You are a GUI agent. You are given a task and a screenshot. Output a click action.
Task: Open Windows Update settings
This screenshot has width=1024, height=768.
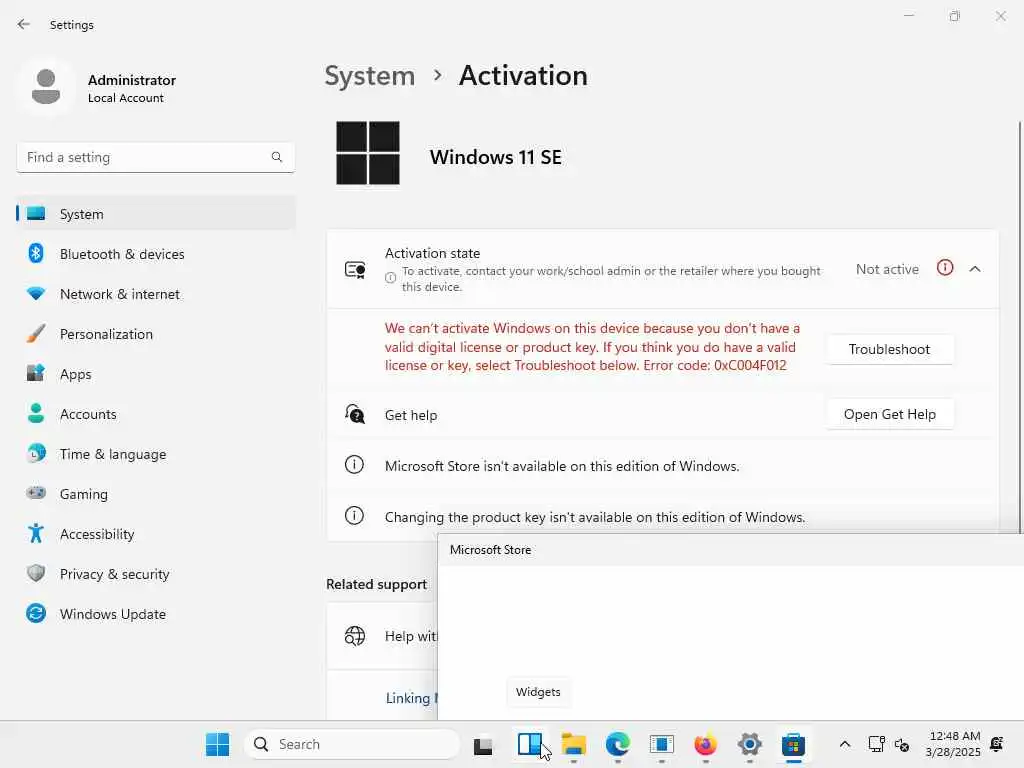point(155,614)
